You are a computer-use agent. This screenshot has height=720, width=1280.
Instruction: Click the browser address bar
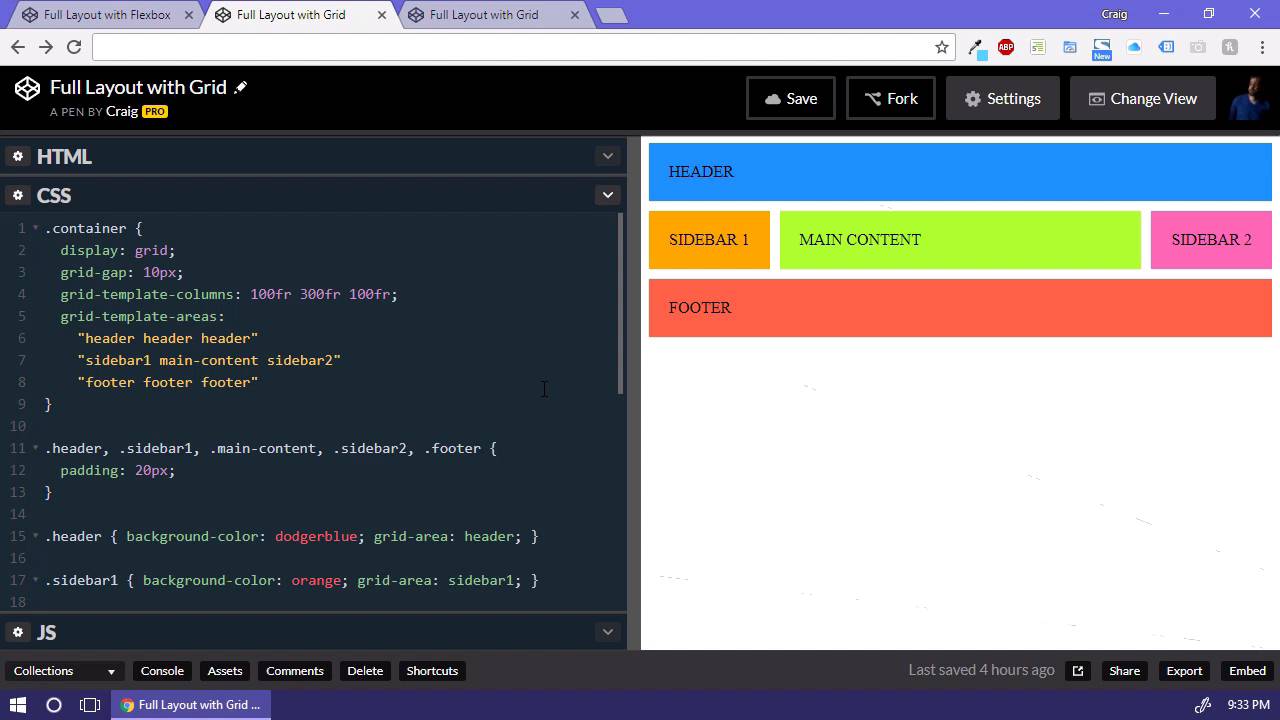(x=510, y=47)
